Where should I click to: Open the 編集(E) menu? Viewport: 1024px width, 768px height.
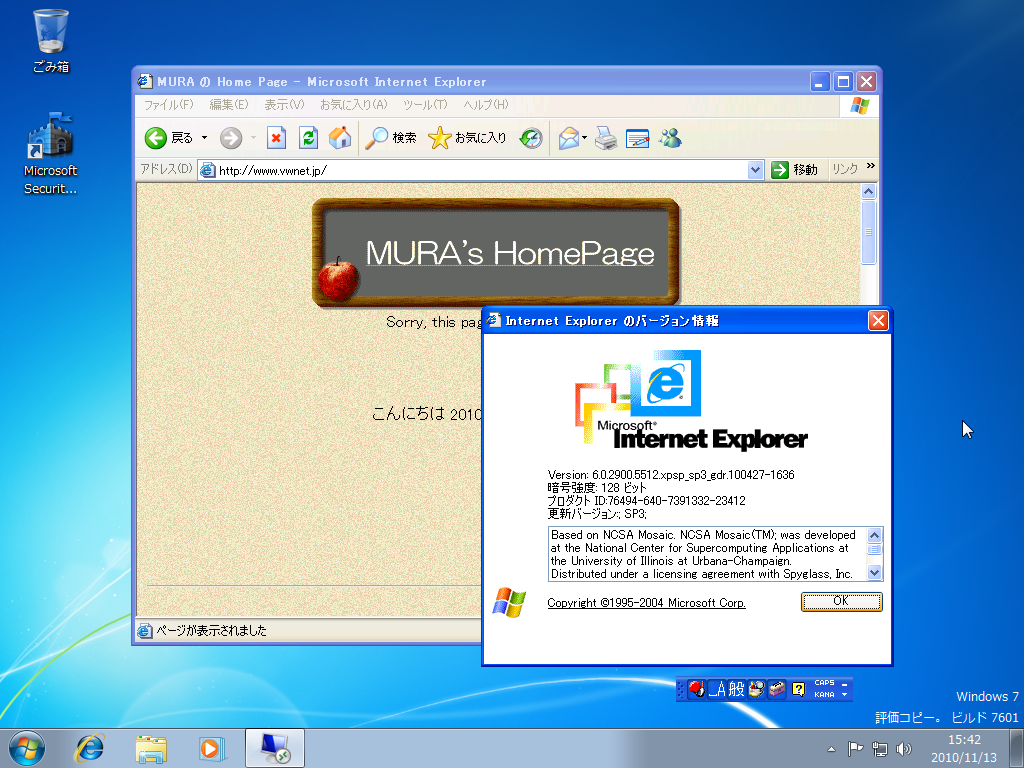pos(229,104)
